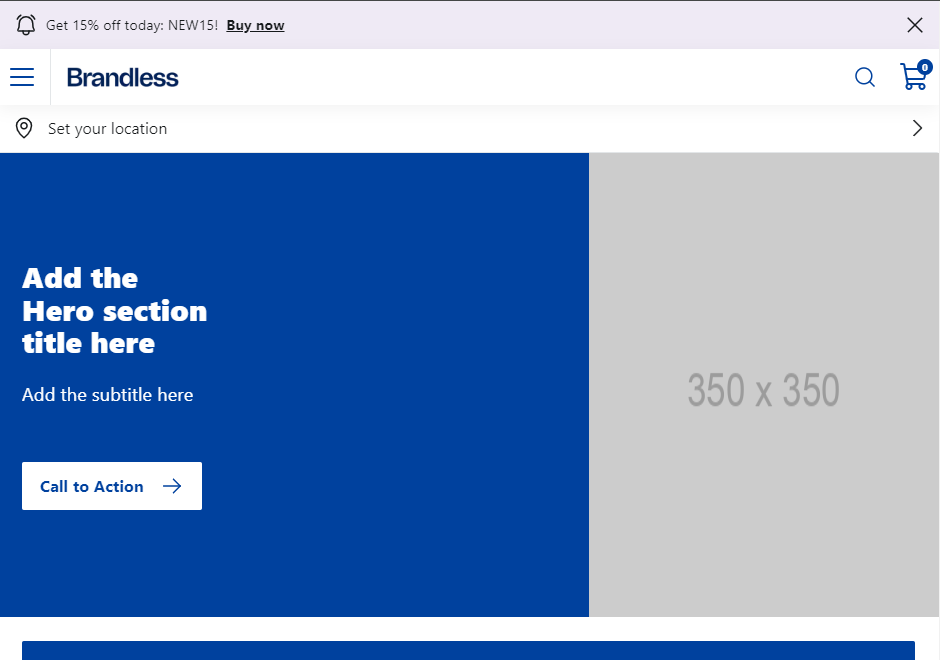Click Add the subtitle here text
The height and width of the screenshot is (660, 940).
(108, 394)
